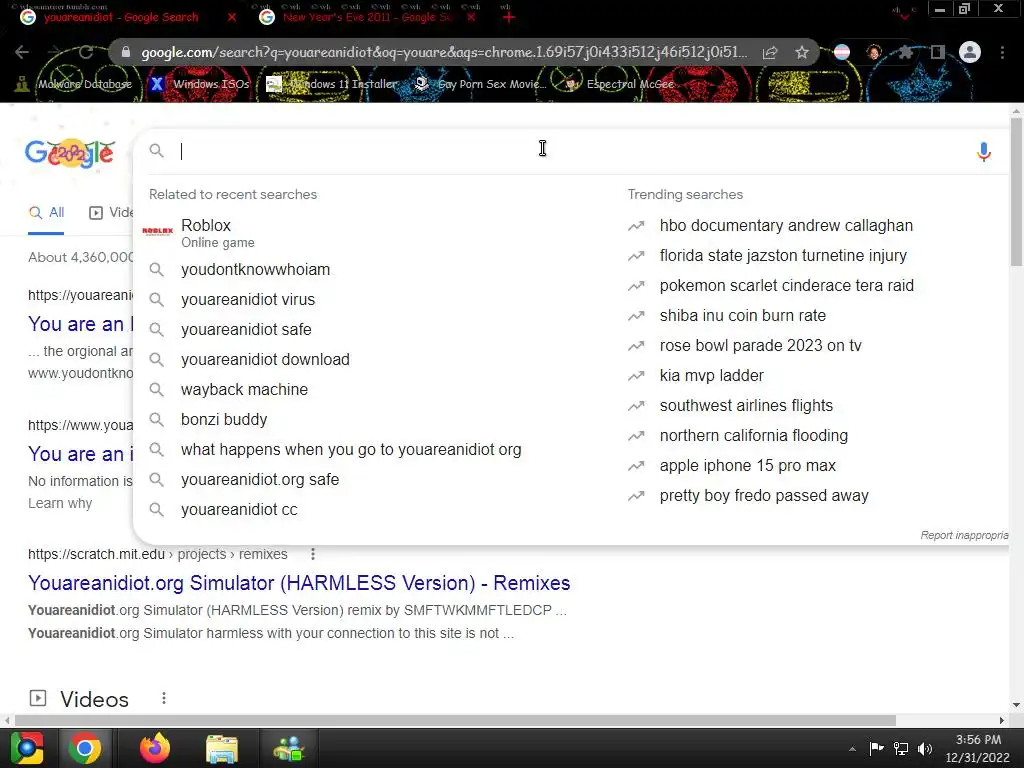Click Learn why link
Screen dimensions: 1024x768
[x=60, y=503]
